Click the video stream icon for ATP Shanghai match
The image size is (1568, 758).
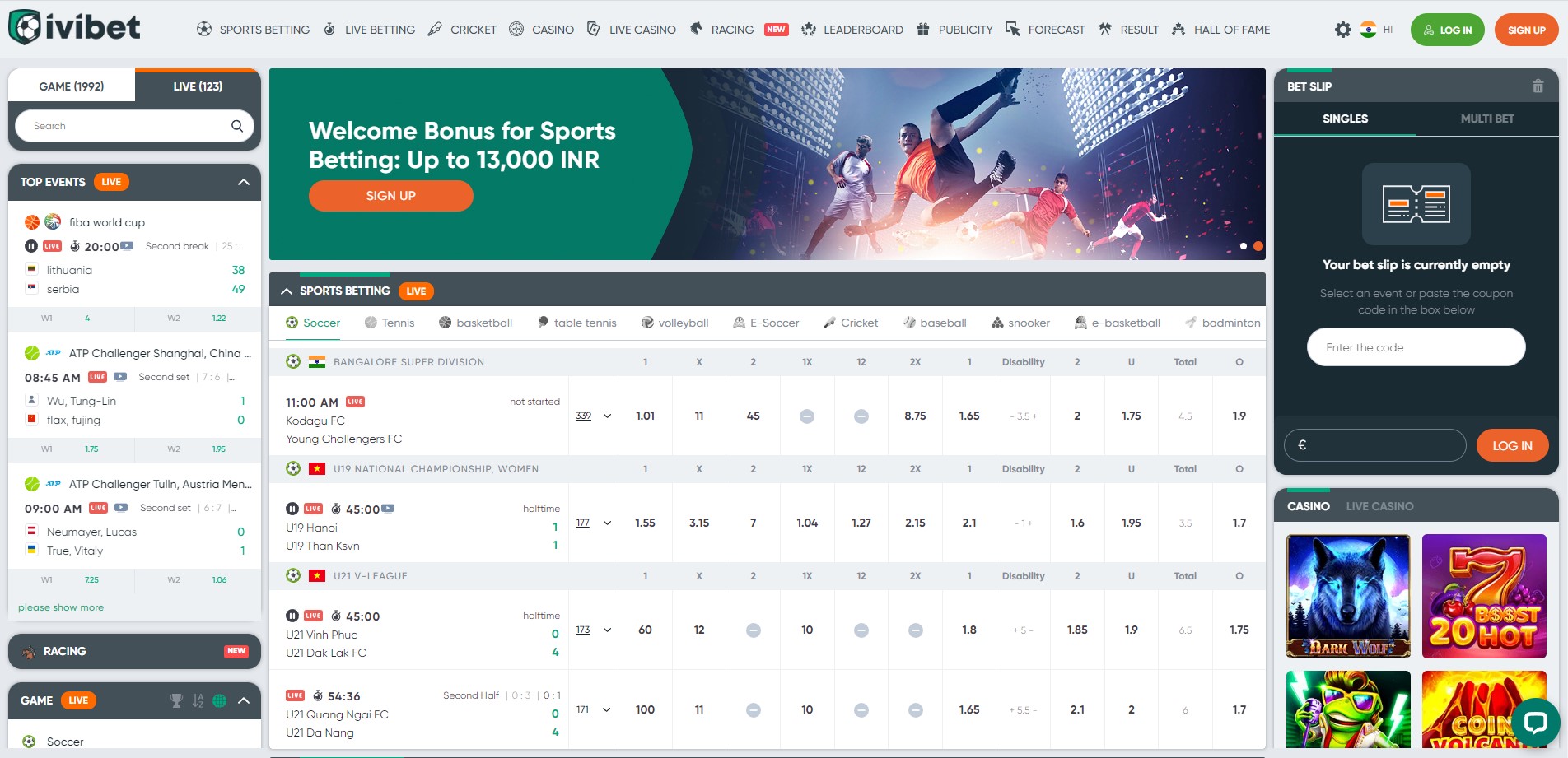tap(120, 377)
